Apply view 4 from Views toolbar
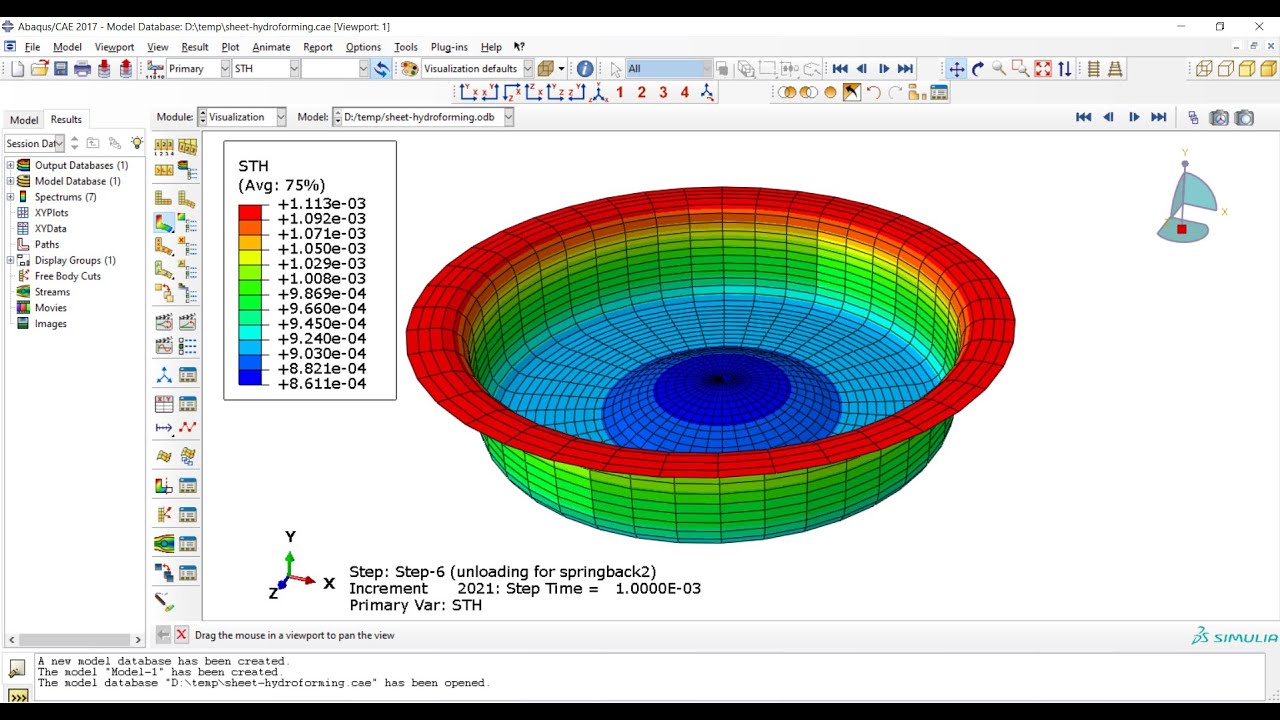This screenshot has height=720, width=1280. pos(685,93)
